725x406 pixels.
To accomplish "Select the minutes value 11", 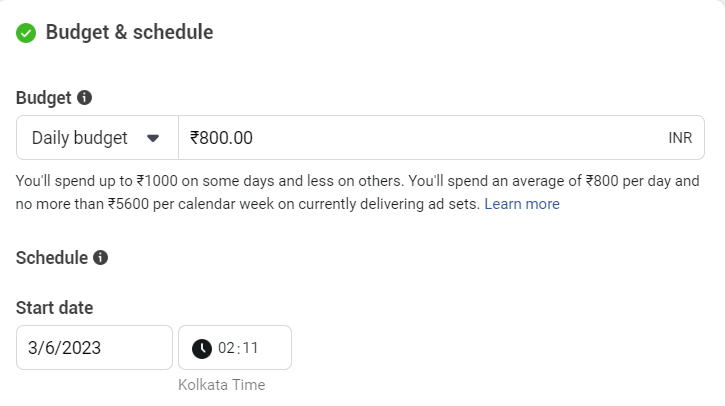I will tap(250, 348).
